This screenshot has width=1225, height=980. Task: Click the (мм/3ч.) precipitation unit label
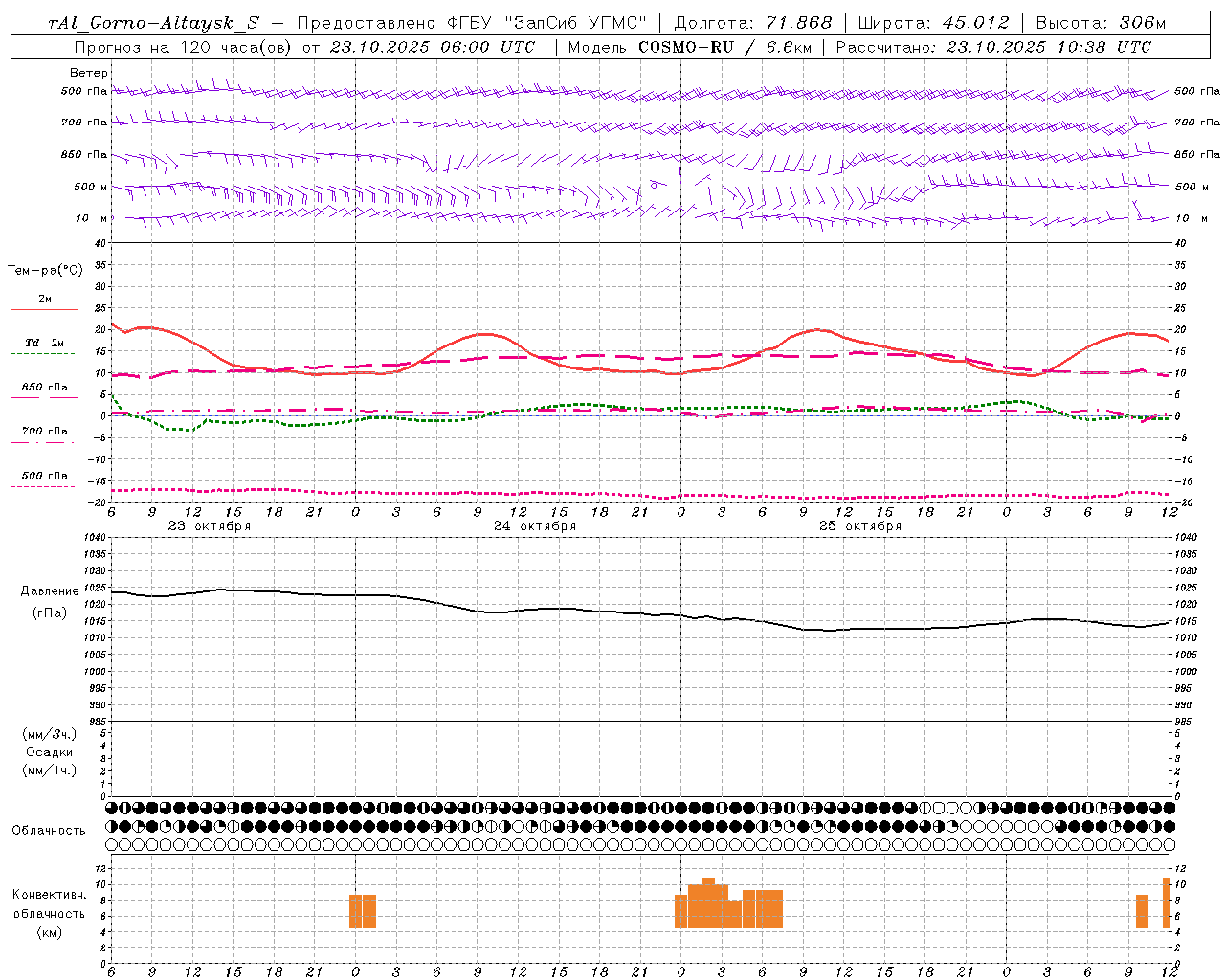[x=50, y=734]
